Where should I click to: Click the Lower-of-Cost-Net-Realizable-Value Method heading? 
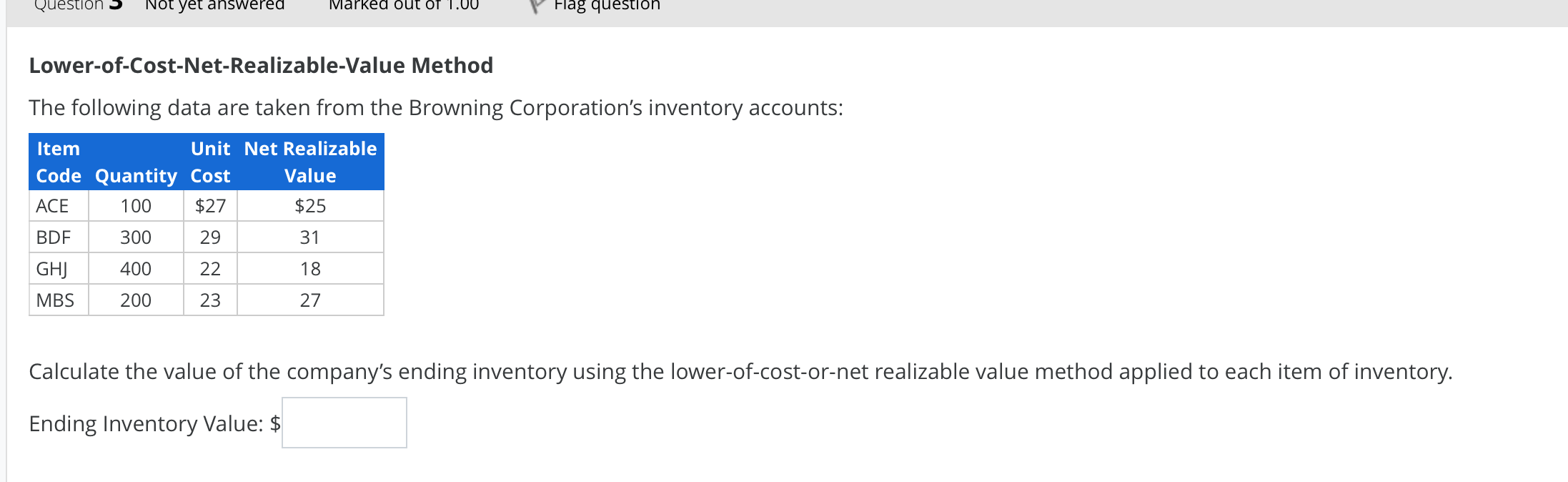(260, 65)
